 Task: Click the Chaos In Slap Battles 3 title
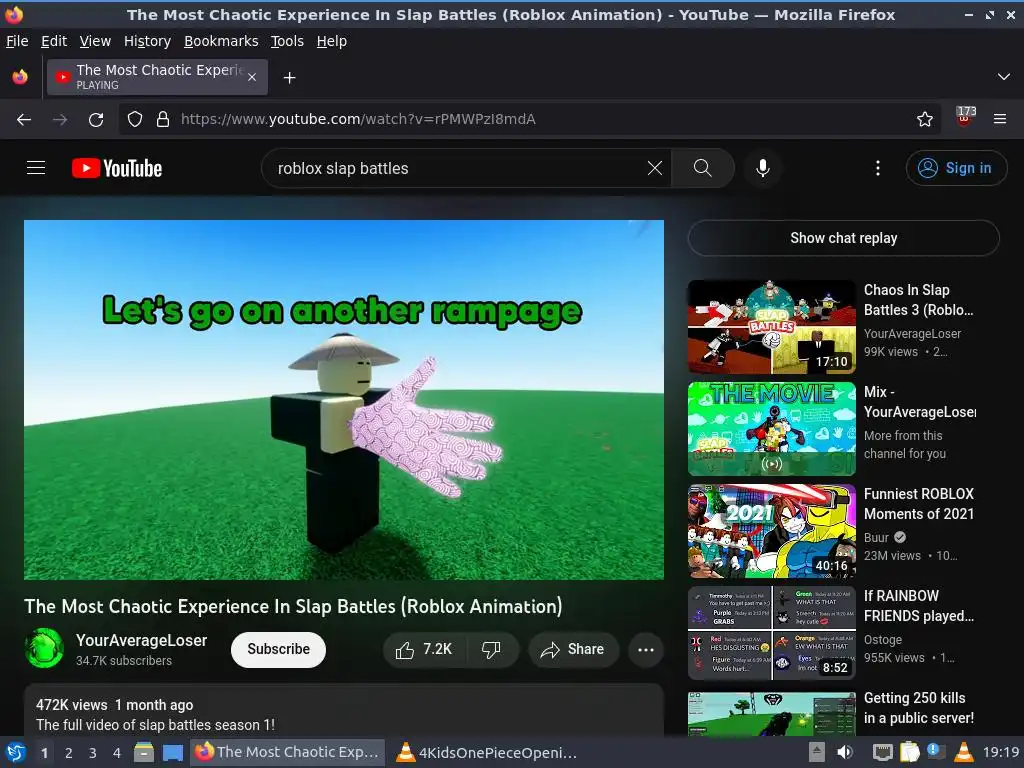tap(919, 300)
